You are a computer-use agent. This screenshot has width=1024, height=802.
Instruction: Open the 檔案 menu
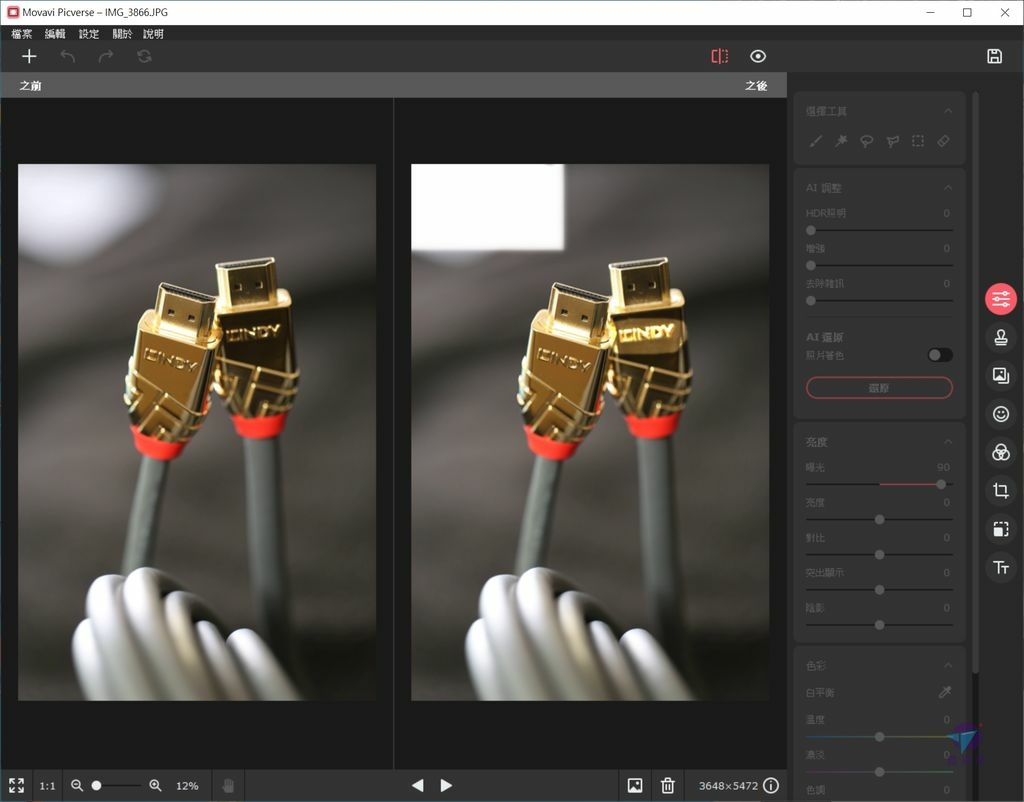click(x=22, y=34)
